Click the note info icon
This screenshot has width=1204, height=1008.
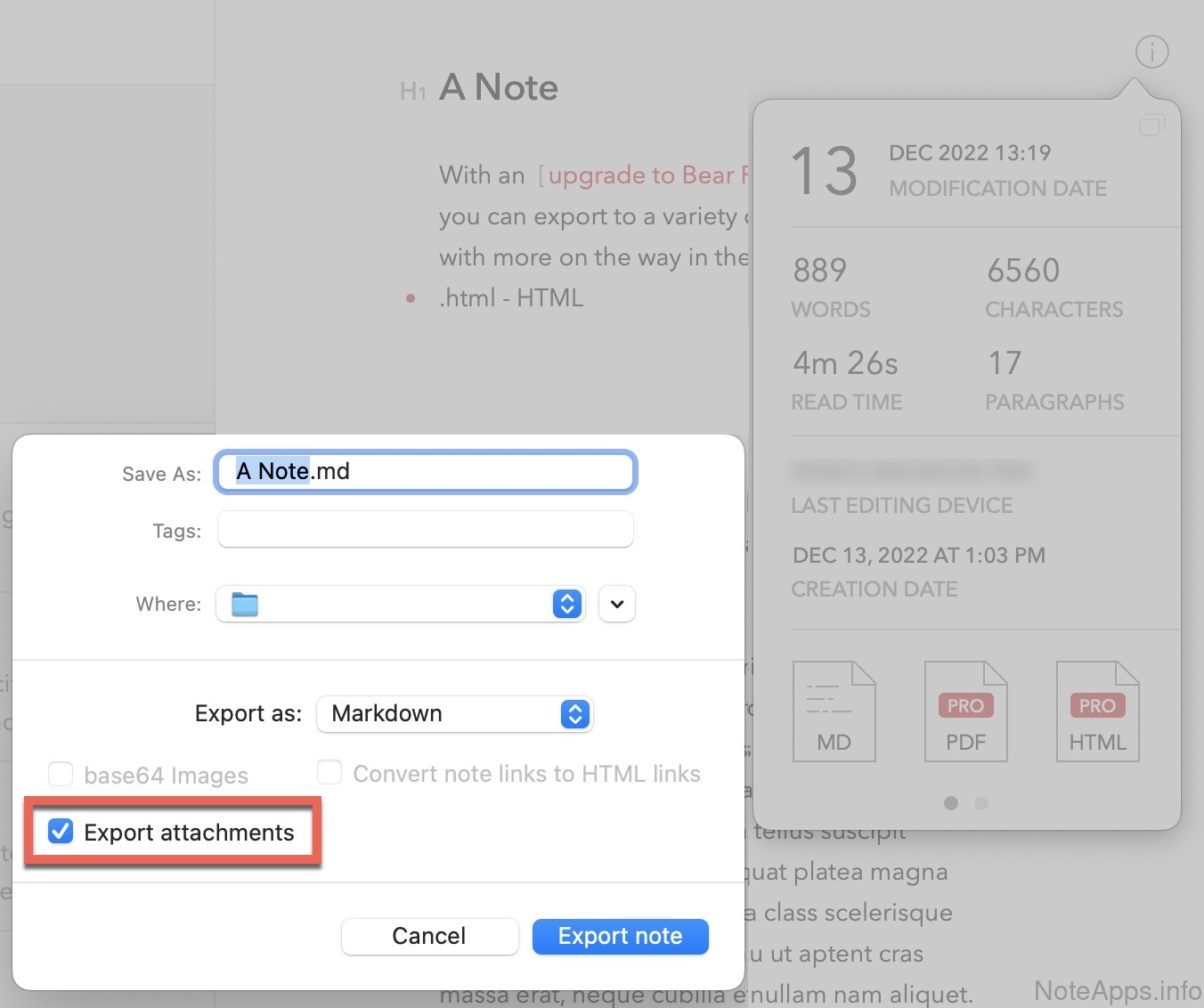[1151, 53]
